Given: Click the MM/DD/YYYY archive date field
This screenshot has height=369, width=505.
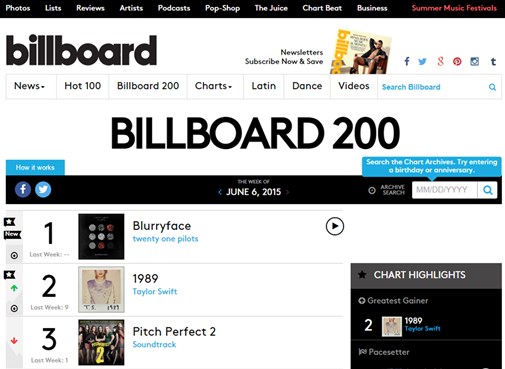Looking at the screenshot, I should 444,190.
